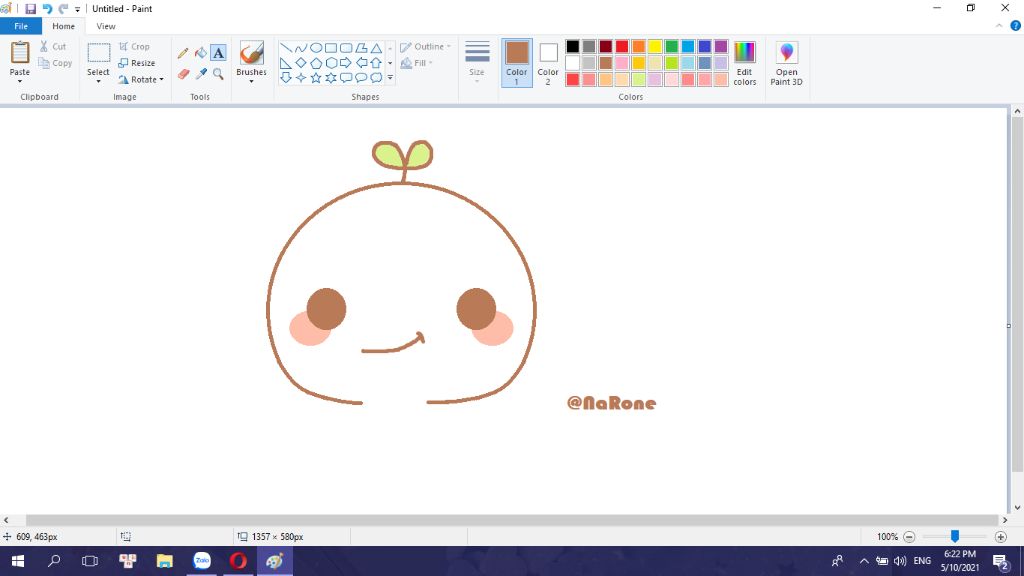Expand the Select options arrow
The width and height of the screenshot is (1024, 576).
point(98,81)
